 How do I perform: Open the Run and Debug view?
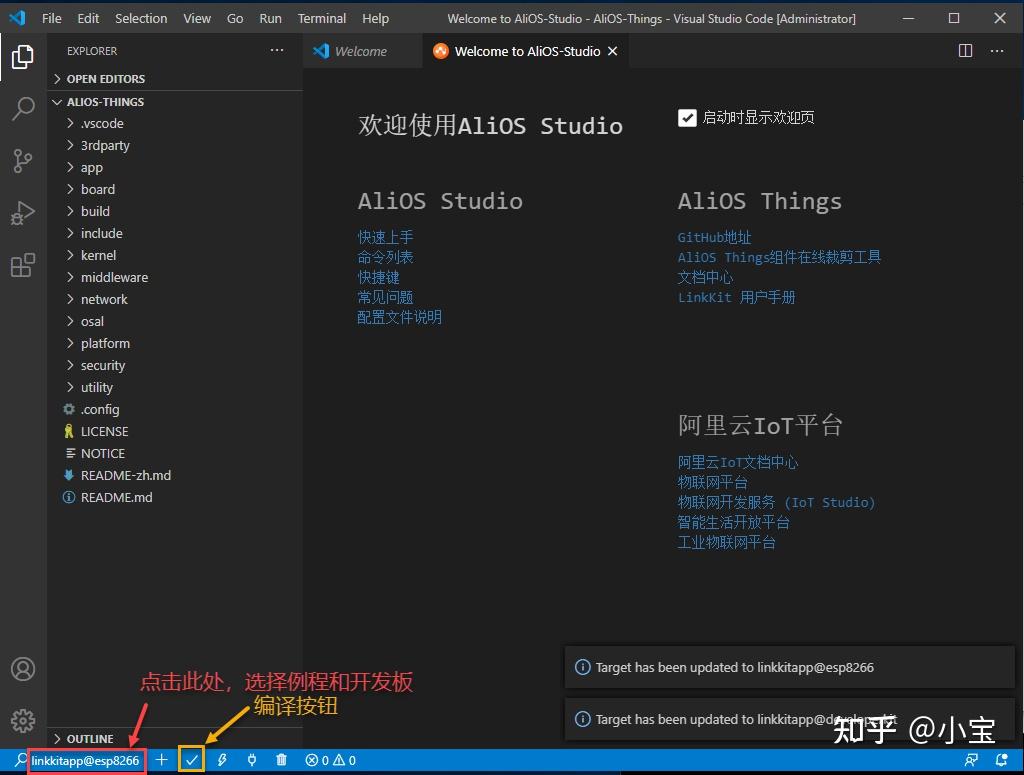point(22,213)
